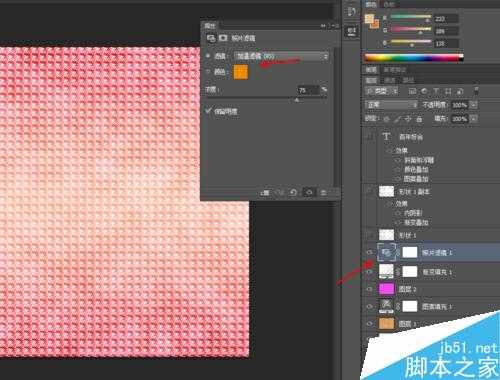Select the Gradient Overlay (渐变叠加) effect entry
The width and height of the screenshot is (500, 380).
[x=416, y=222]
